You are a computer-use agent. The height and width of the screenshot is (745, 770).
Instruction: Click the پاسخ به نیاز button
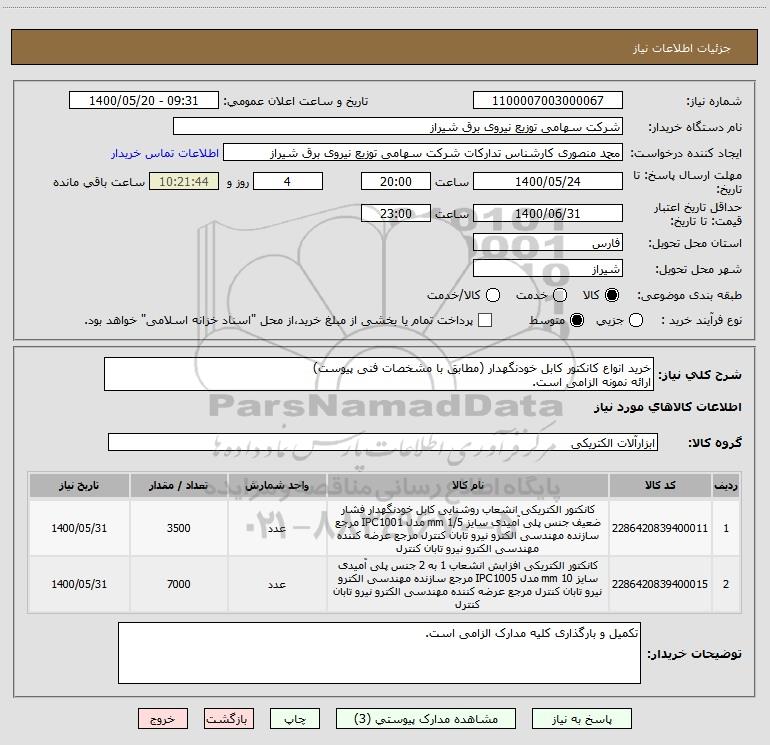pos(582,719)
